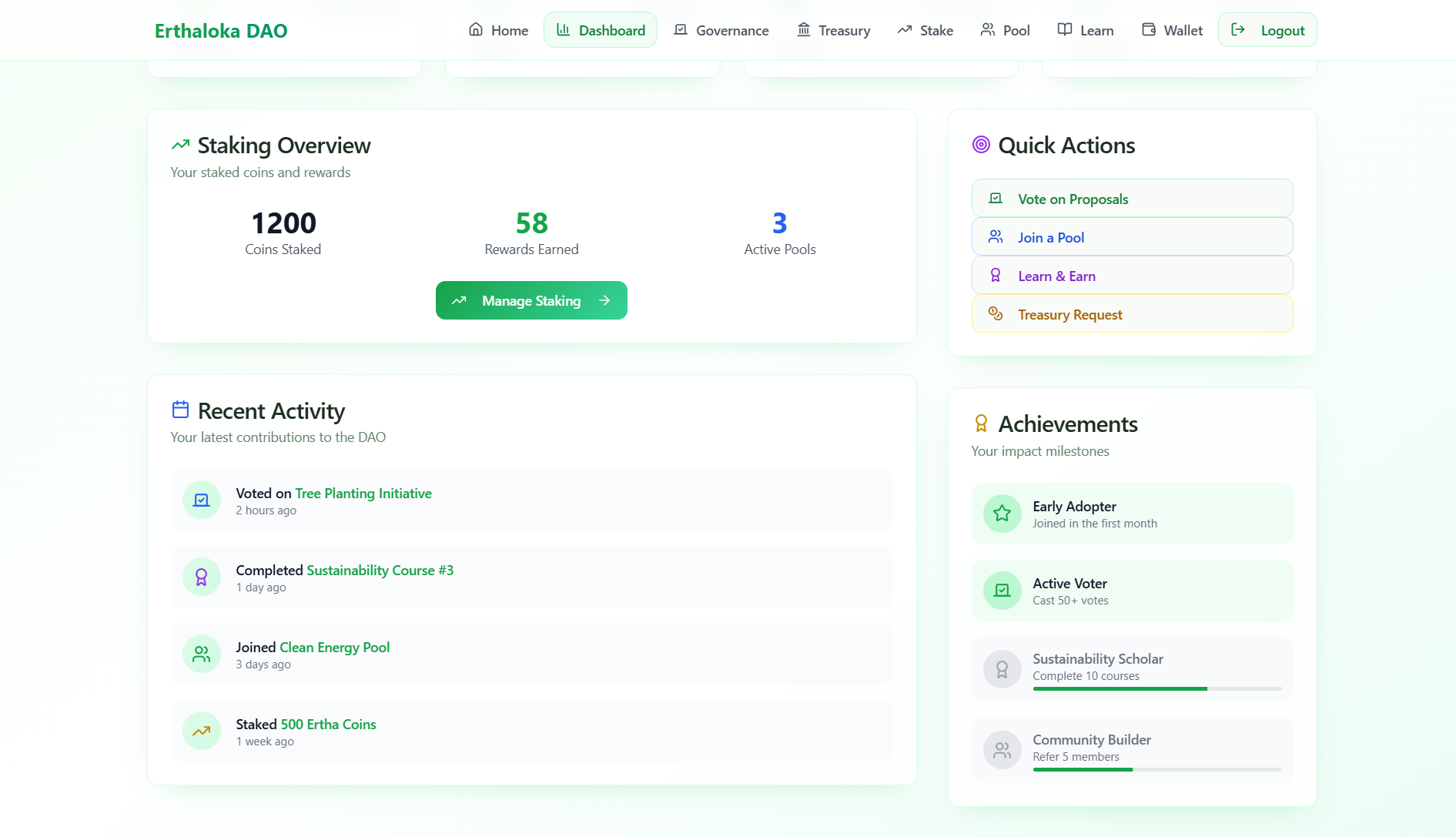Click the Community Builder people icon
The height and width of the screenshot is (837, 1456).
tap(1002, 750)
